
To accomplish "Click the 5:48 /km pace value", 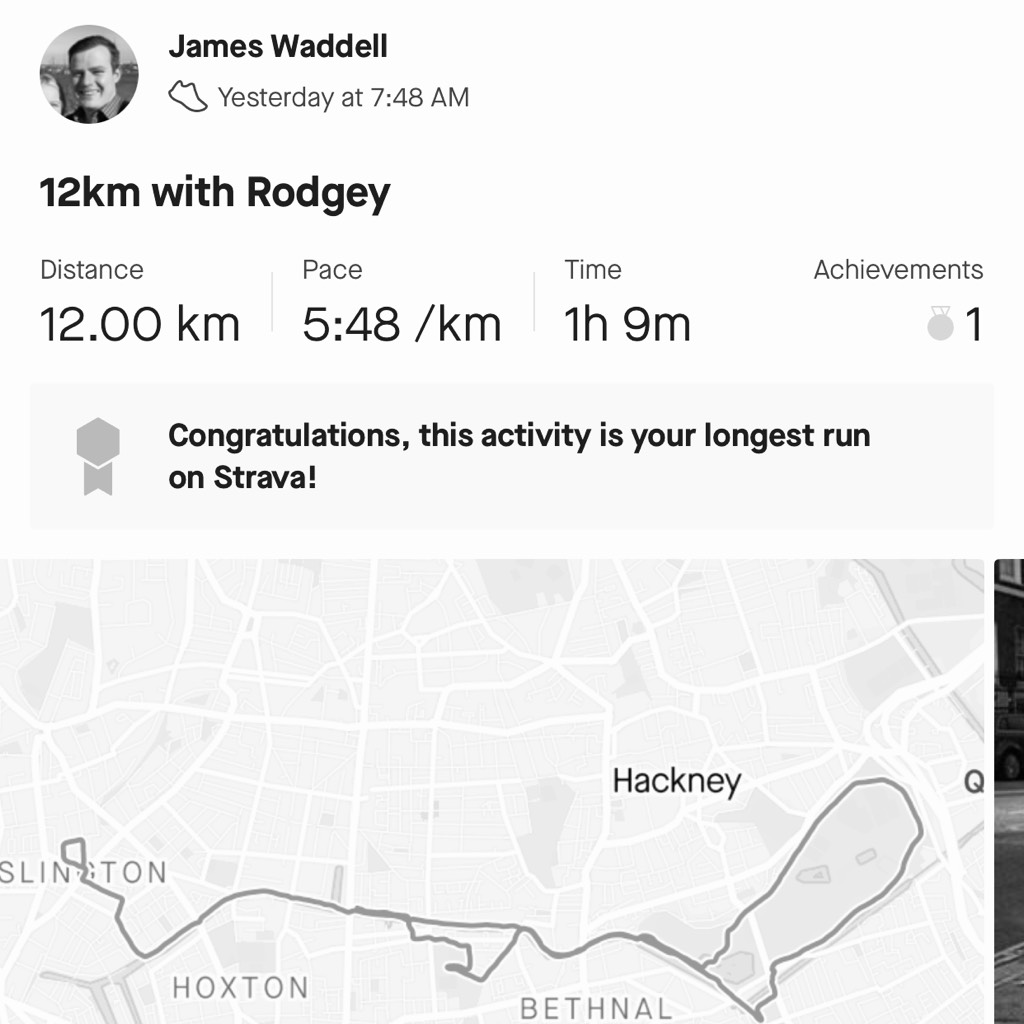I will [x=402, y=325].
